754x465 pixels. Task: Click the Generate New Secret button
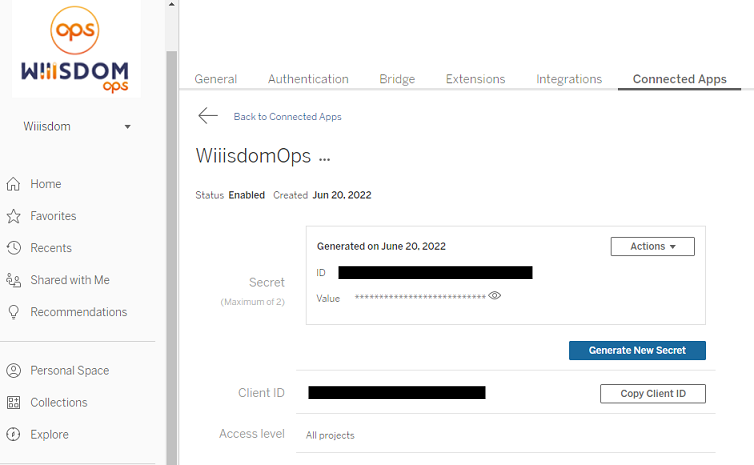pos(637,351)
